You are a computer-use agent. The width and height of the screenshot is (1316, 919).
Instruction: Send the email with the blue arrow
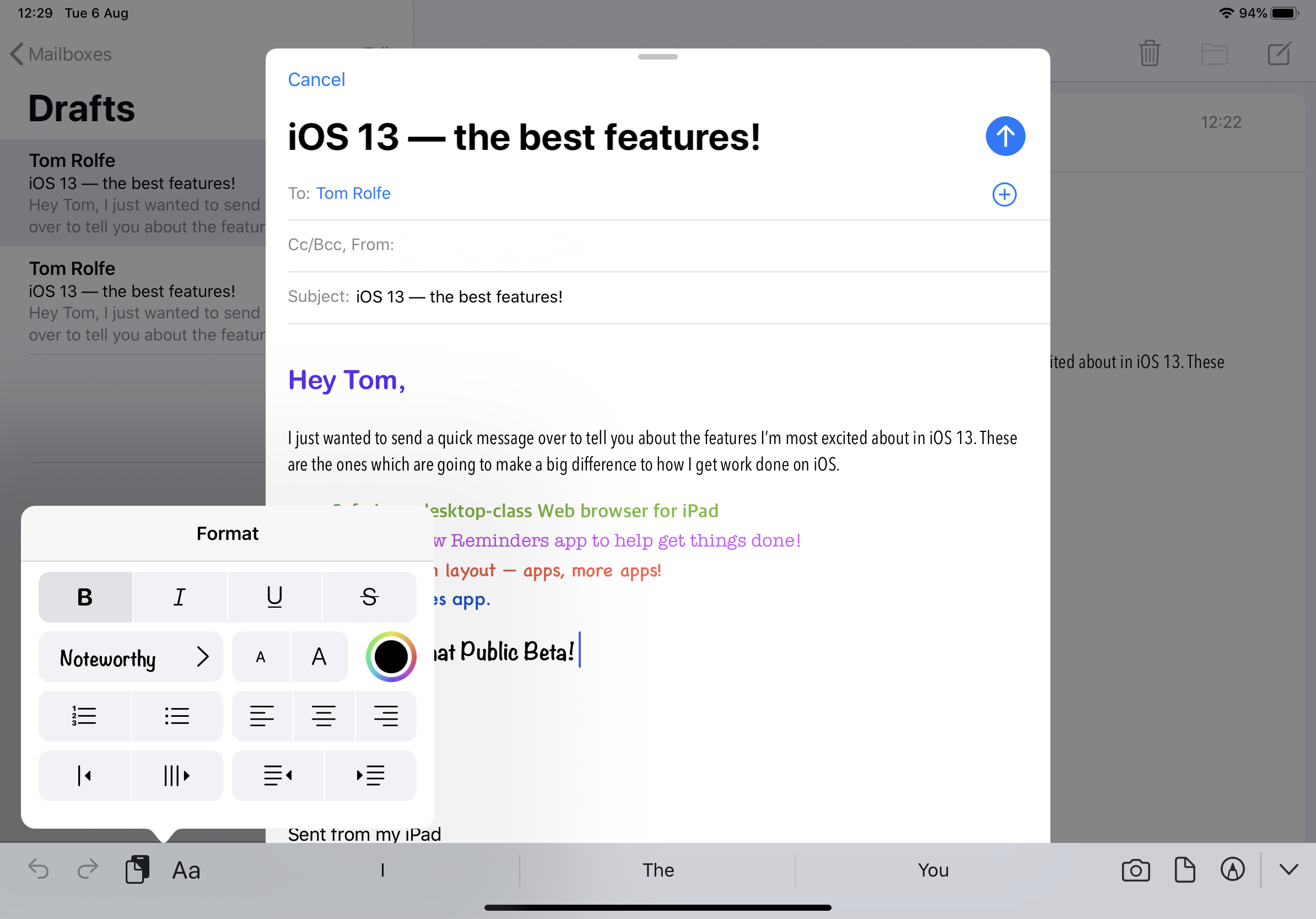(x=1005, y=136)
